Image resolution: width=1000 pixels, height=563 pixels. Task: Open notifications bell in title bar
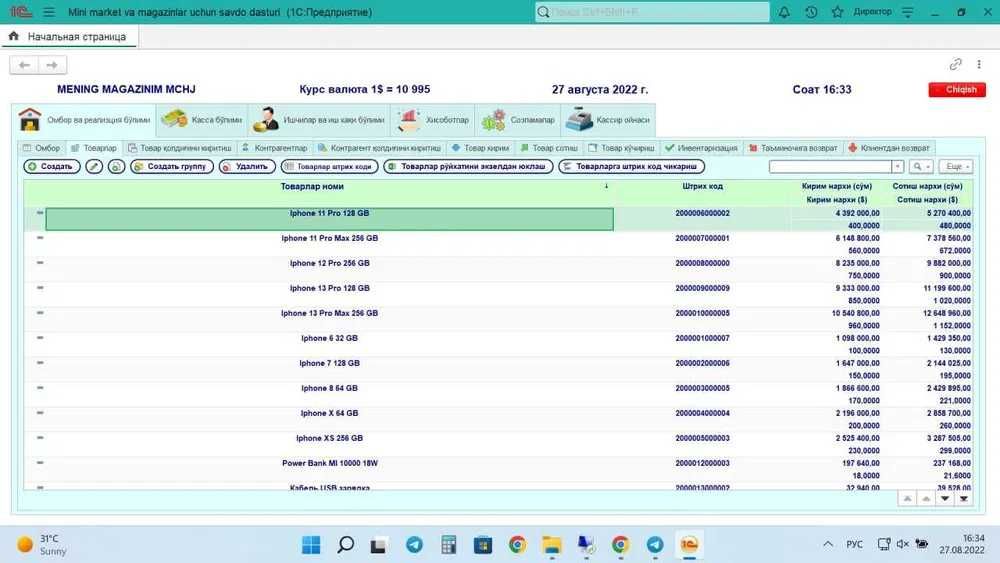click(784, 12)
